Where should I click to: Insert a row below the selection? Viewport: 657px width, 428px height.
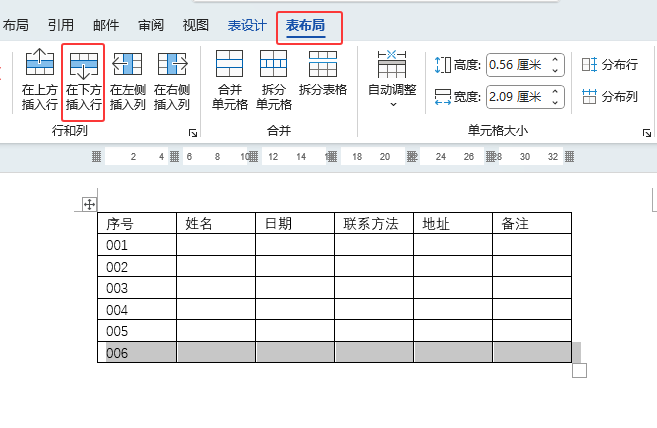coord(83,80)
